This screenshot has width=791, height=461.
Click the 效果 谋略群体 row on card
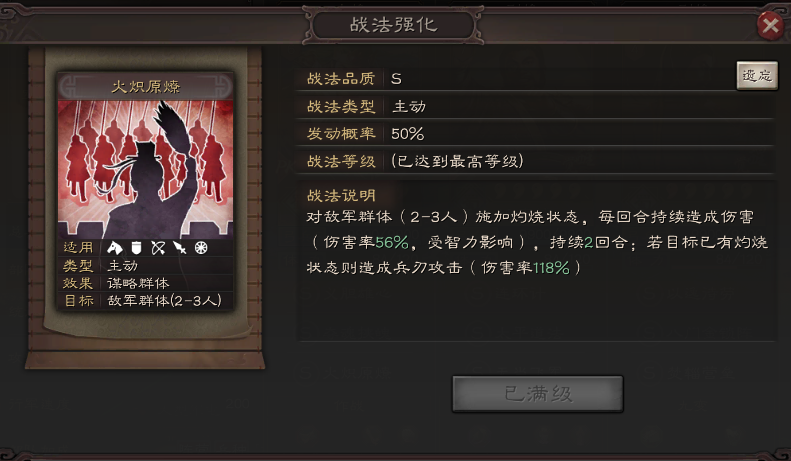click(145, 283)
